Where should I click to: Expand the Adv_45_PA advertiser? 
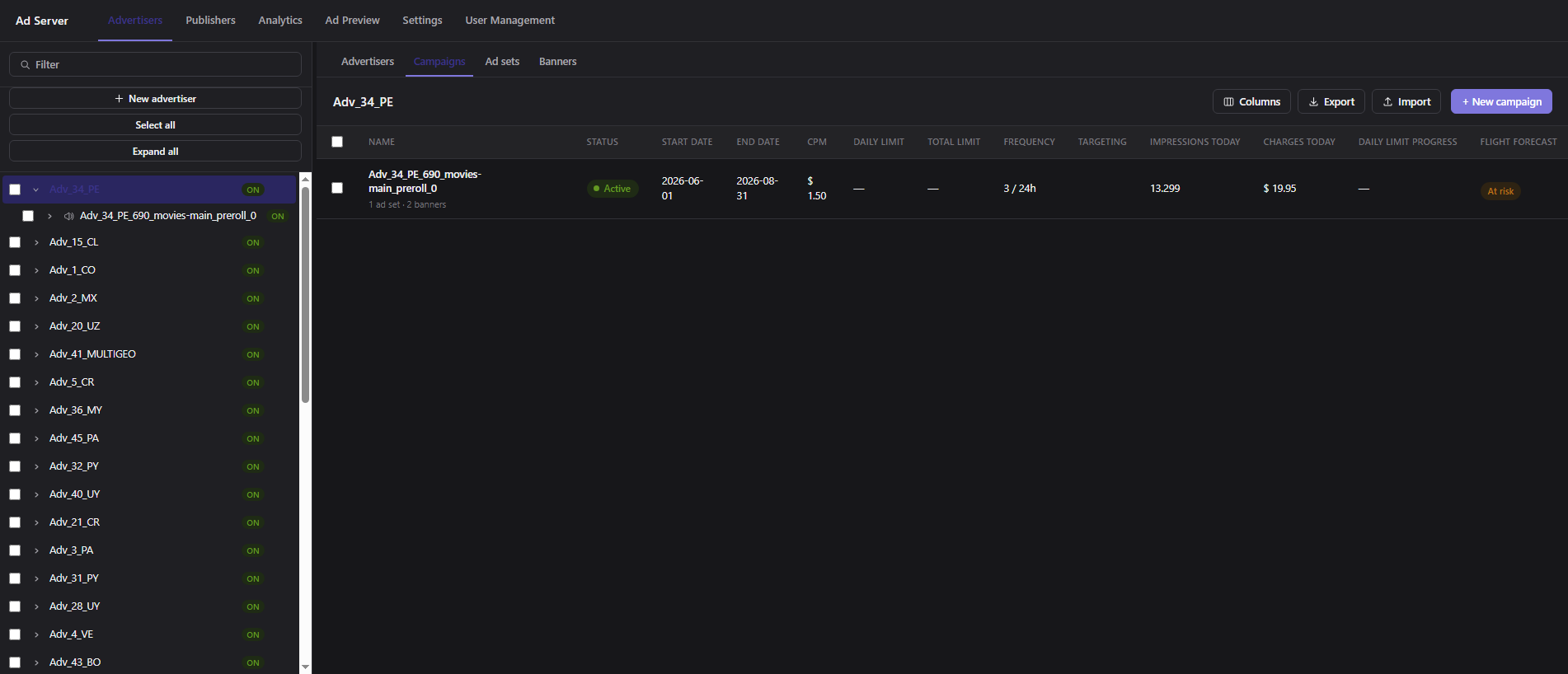coord(36,438)
